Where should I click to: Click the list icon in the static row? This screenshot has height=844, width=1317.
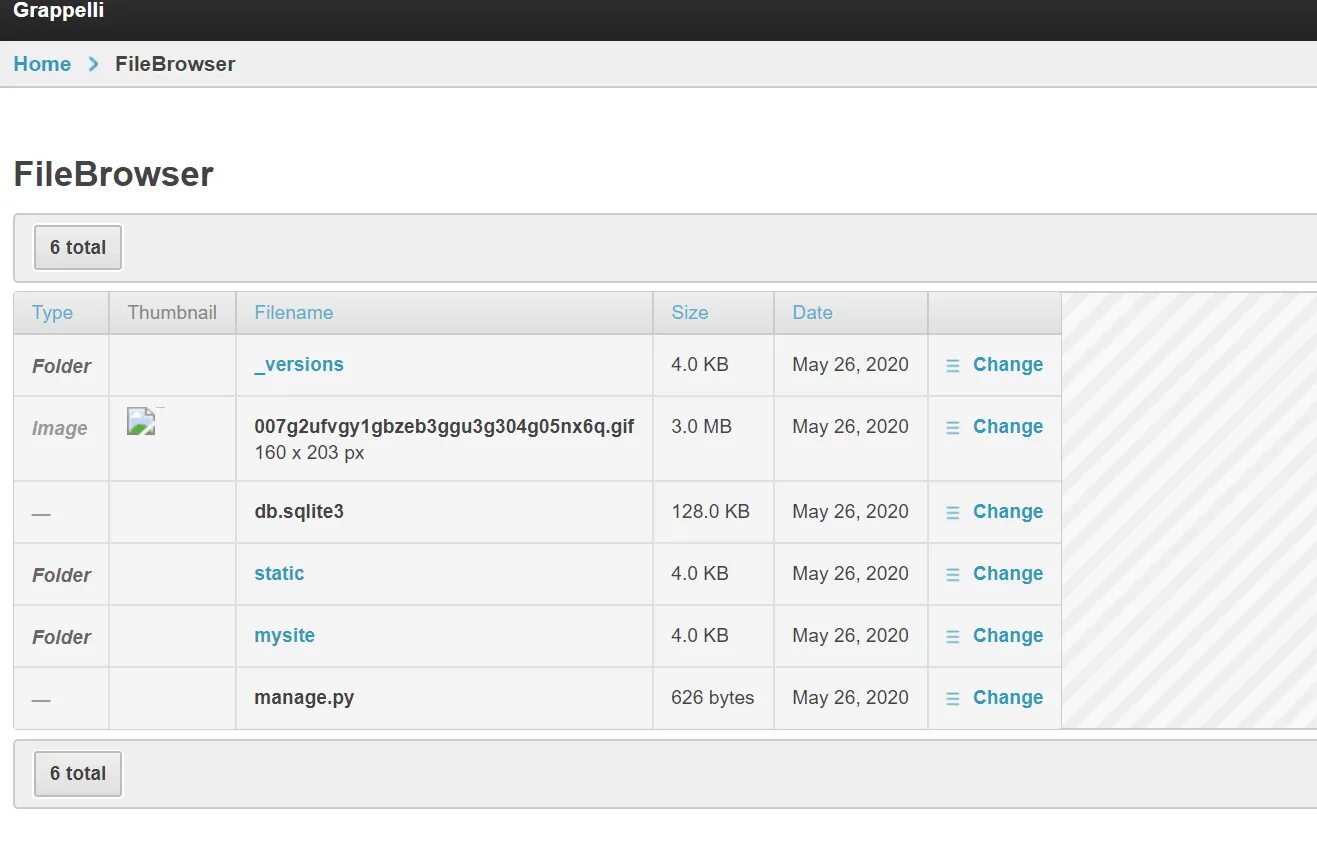tap(953, 575)
